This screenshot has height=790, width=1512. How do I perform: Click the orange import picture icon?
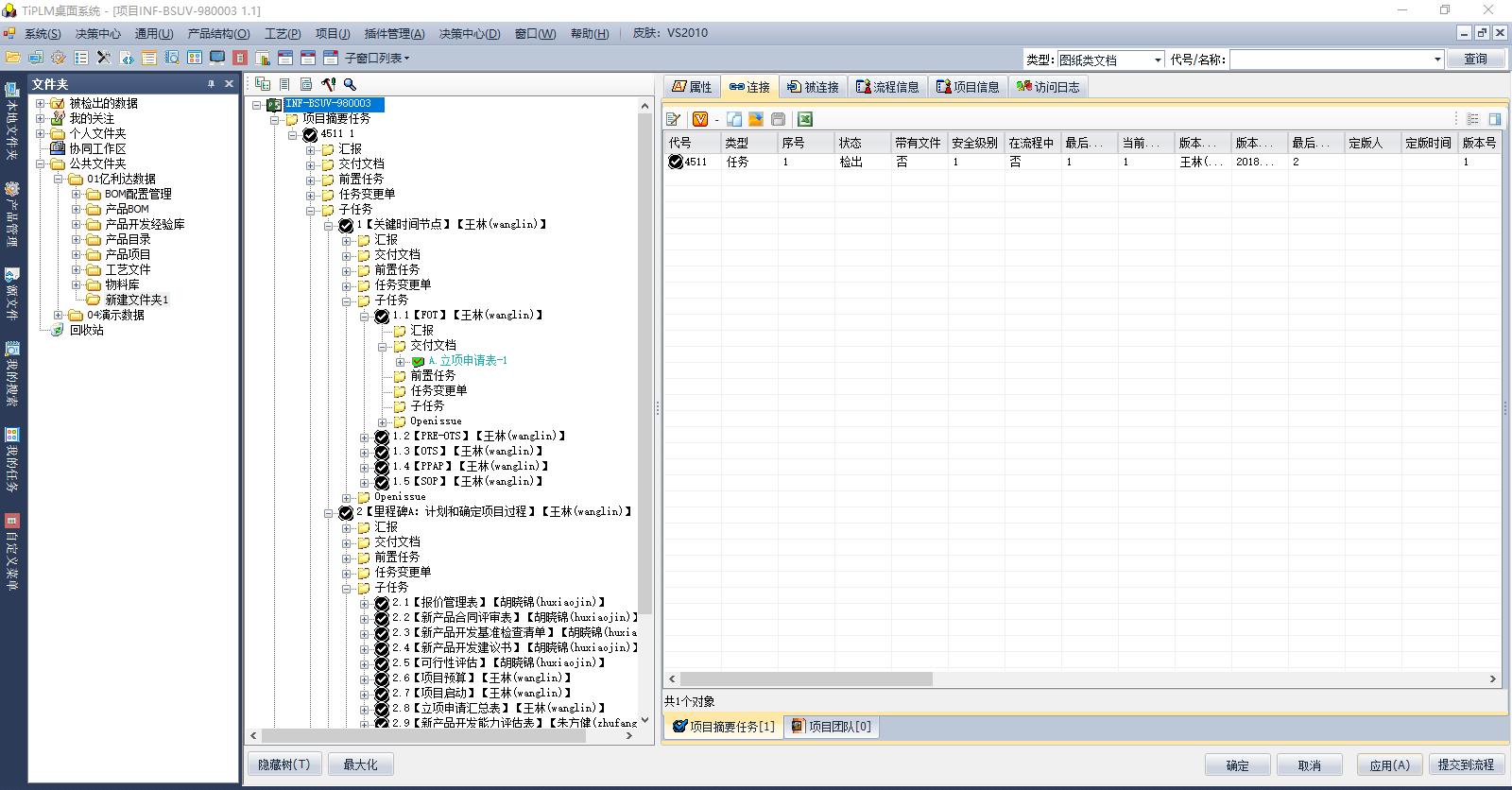[x=756, y=119]
